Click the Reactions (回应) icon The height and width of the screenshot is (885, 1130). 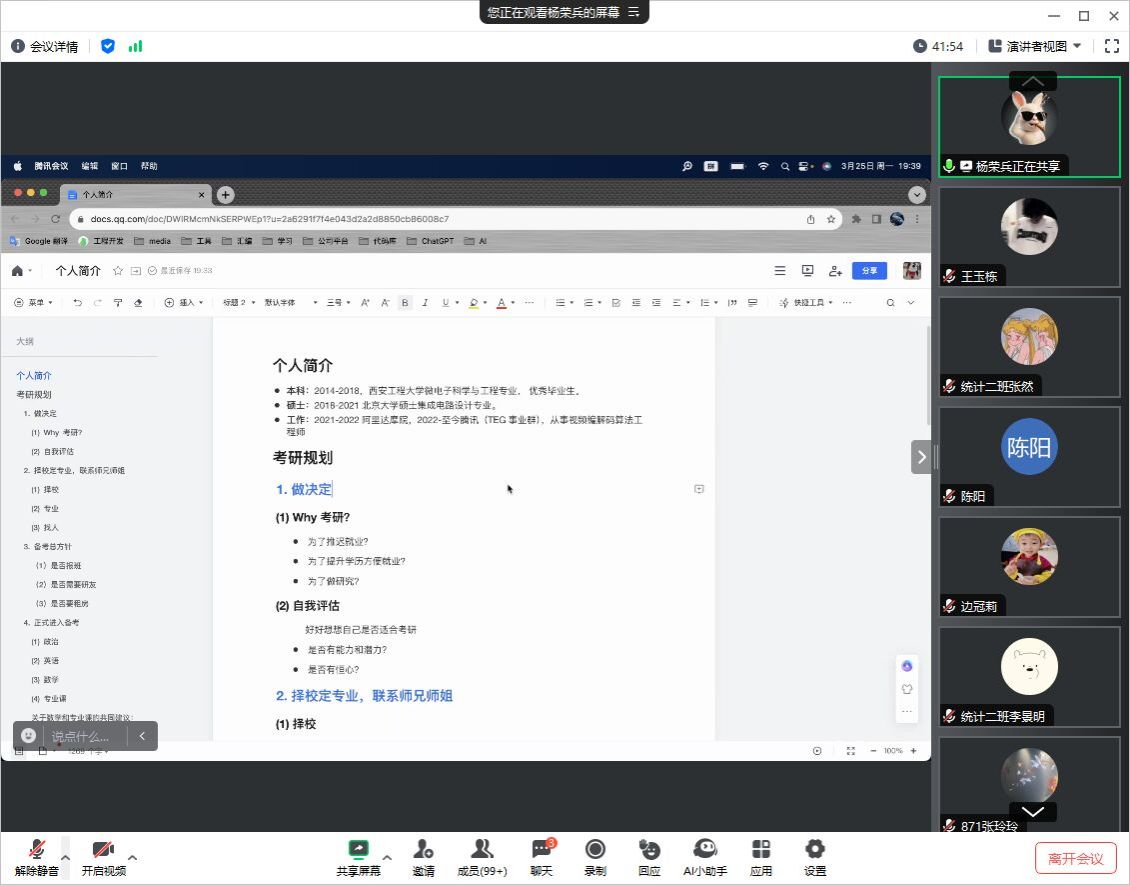(649, 857)
